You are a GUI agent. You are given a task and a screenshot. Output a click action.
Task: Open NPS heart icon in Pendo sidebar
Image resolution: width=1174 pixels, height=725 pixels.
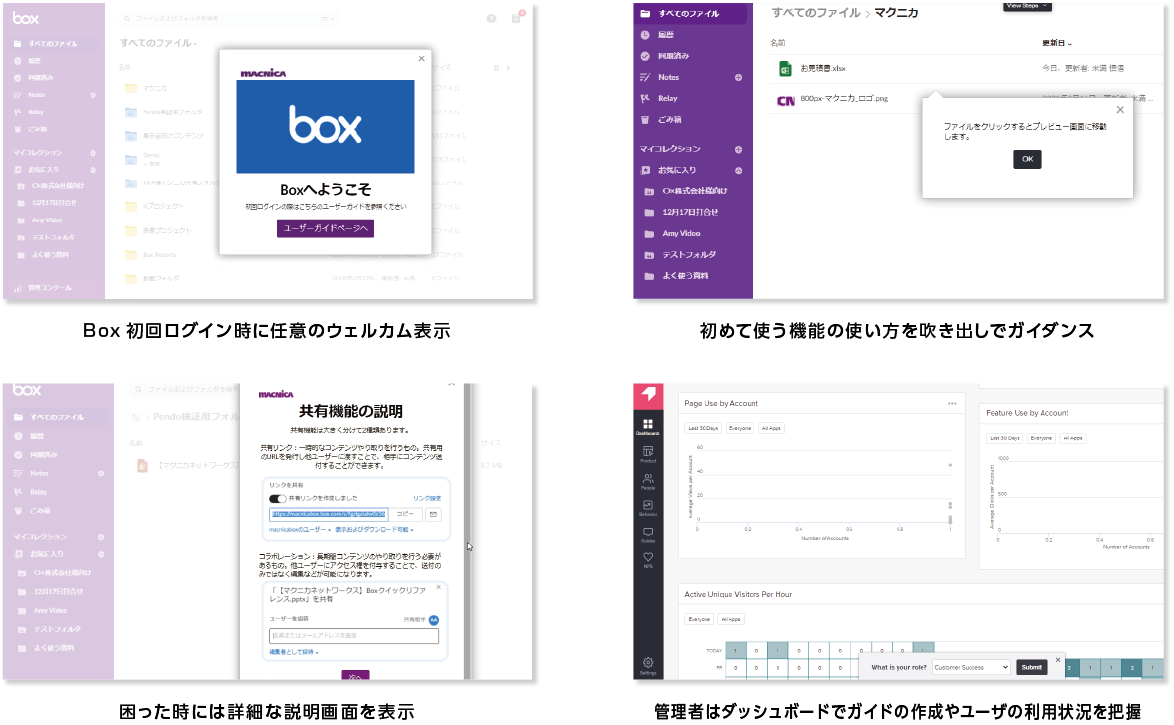pyautogui.click(x=648, y=559)
